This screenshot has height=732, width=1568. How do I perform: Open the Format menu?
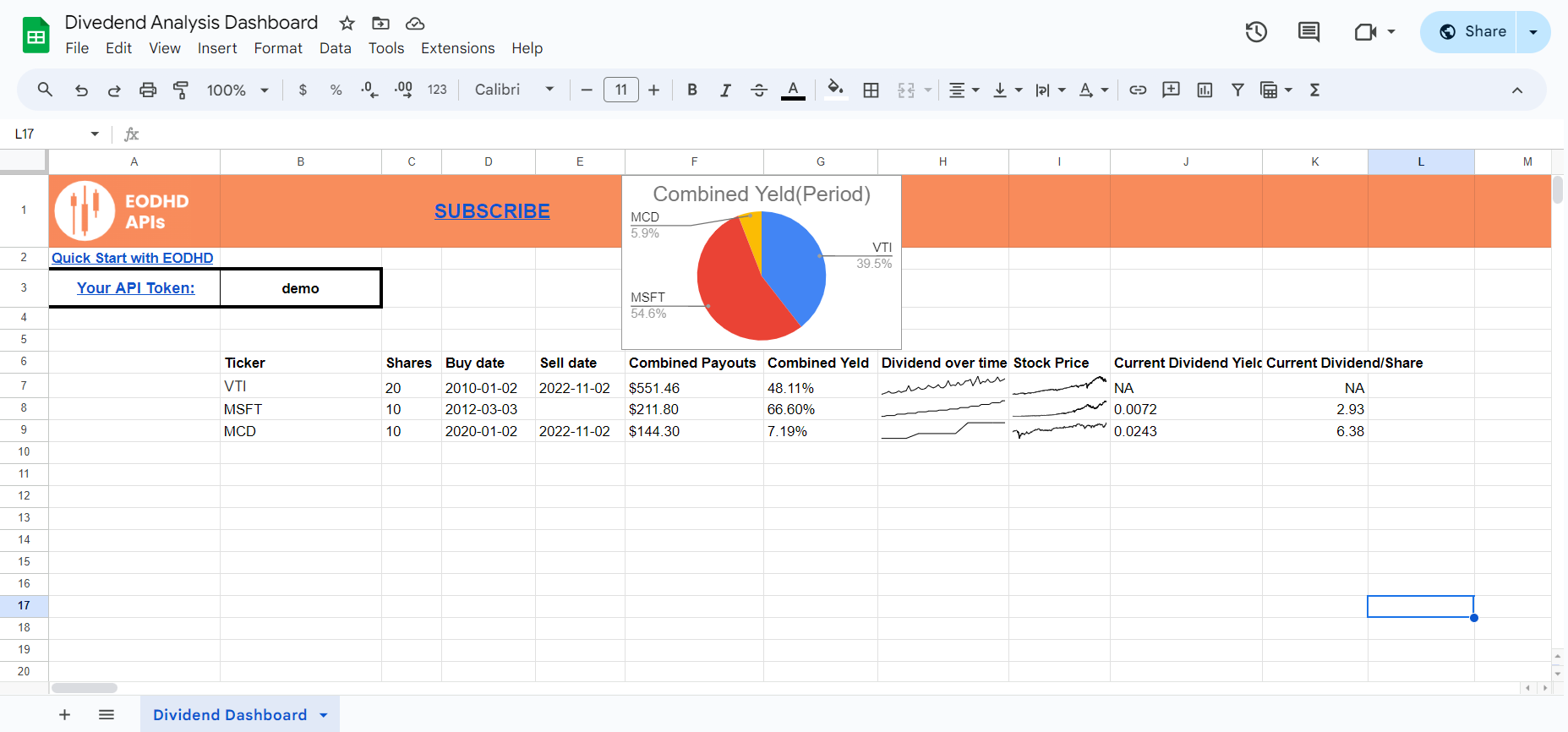coord(278,48)
